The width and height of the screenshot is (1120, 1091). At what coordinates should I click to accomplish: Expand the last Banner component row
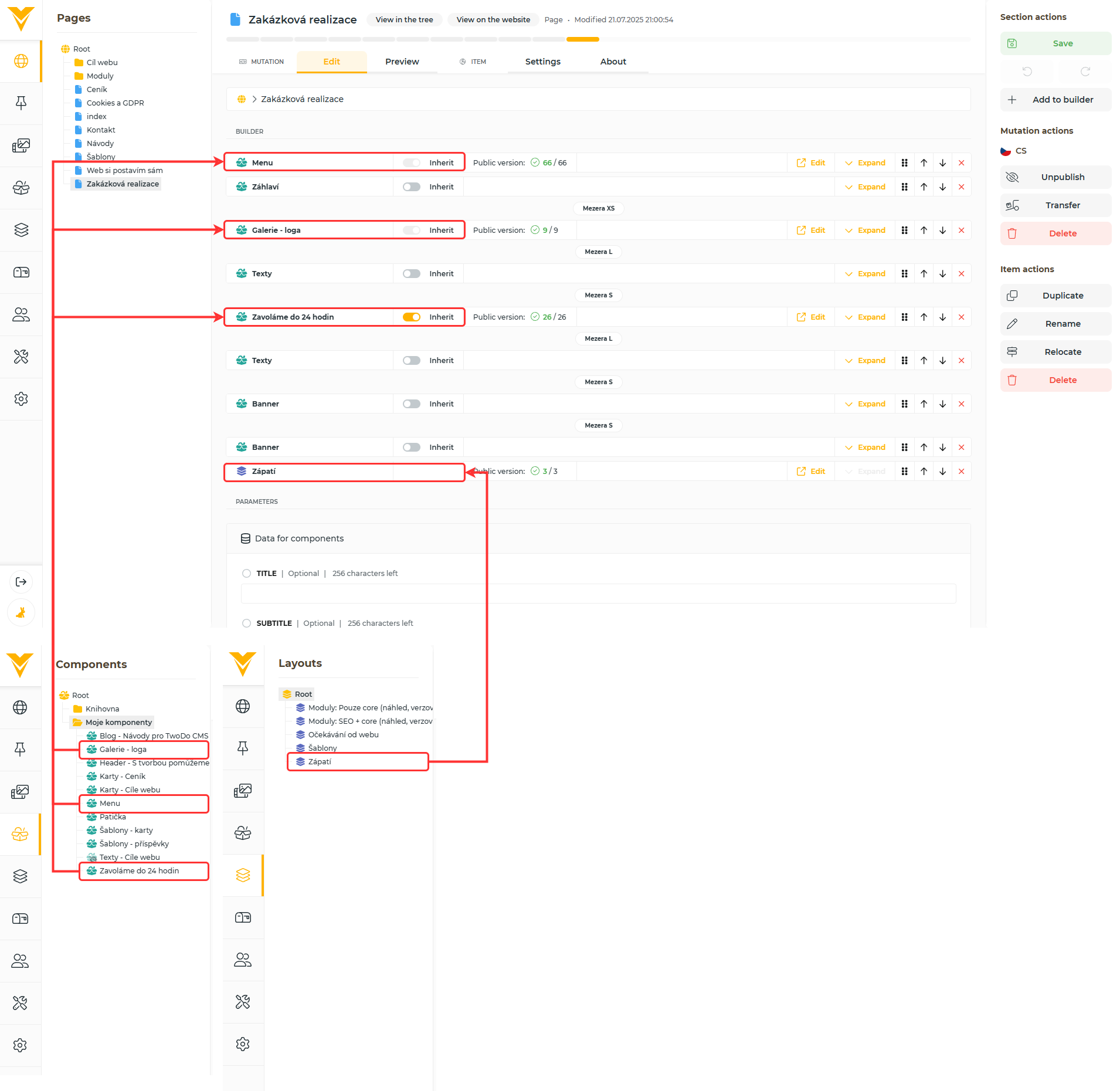click(x=865, y=448)
